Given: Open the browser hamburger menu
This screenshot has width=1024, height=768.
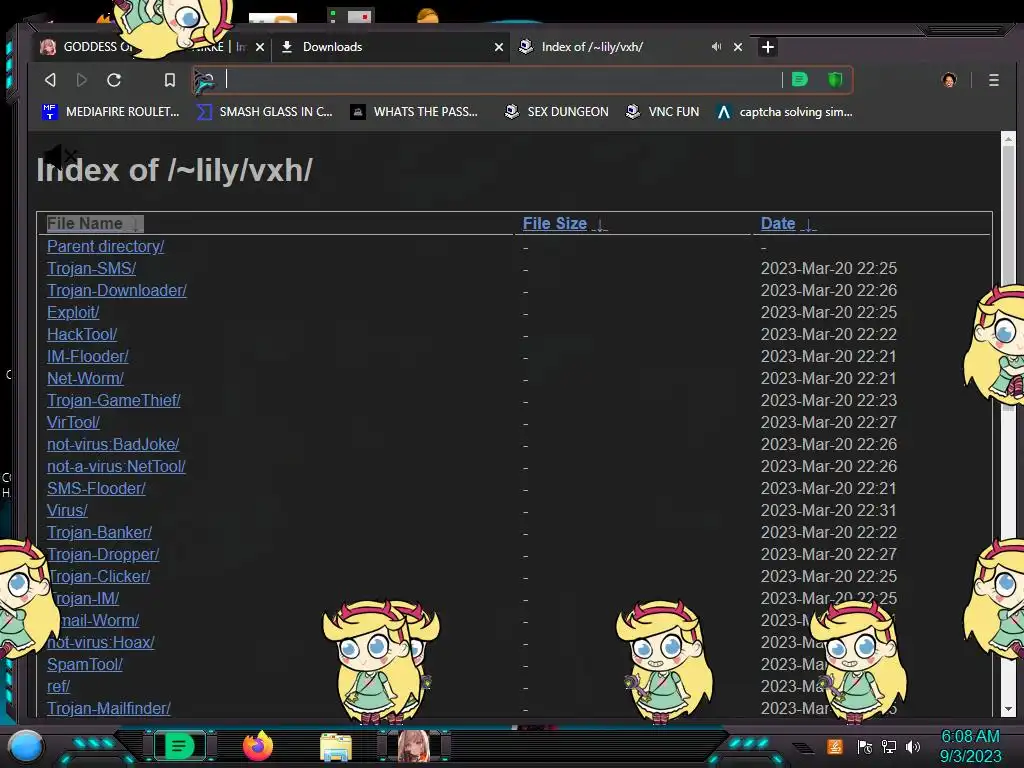Looking at the screenshot, I should [993, 80].
